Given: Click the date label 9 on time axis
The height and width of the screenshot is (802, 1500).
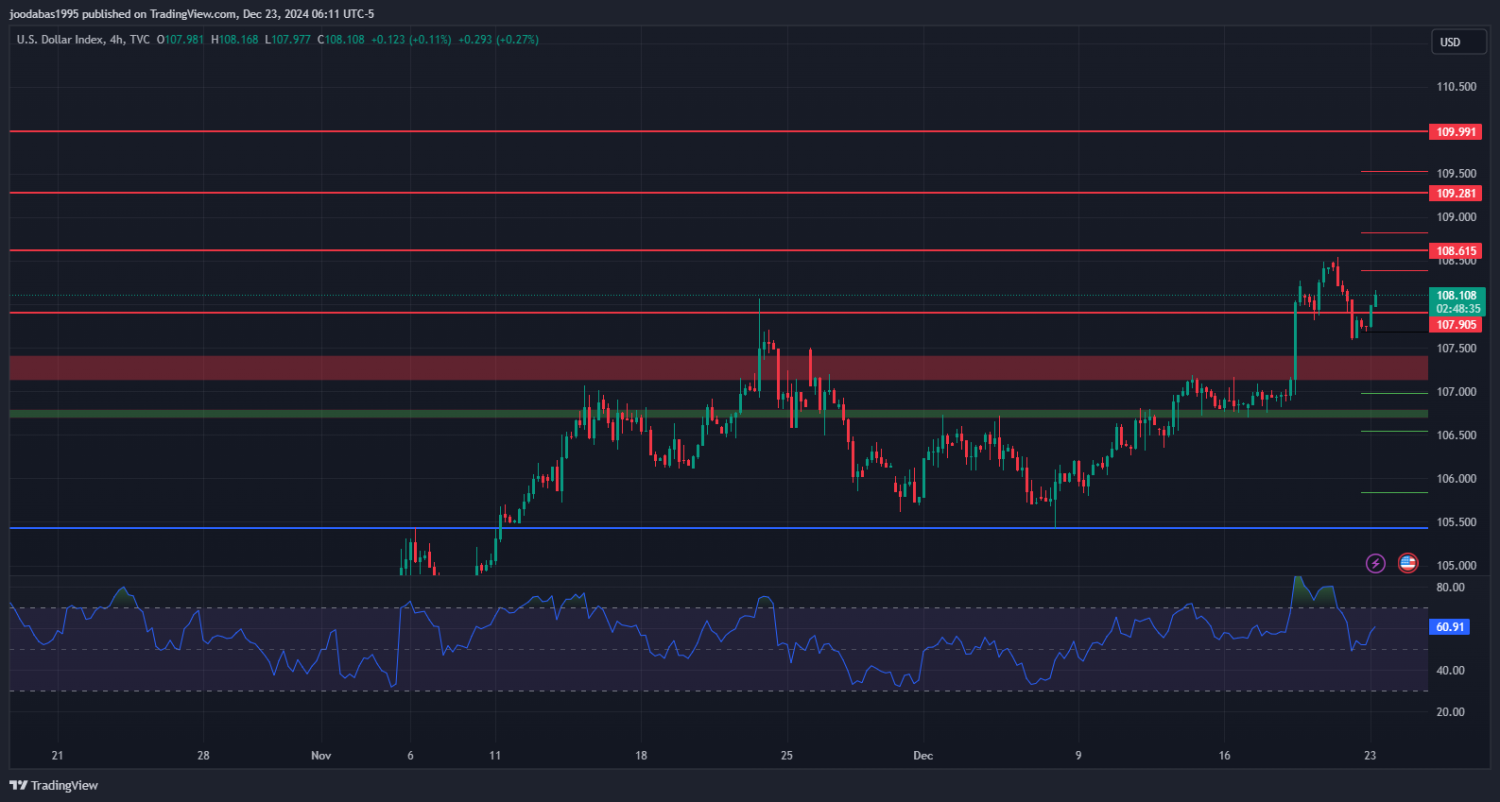Looking at the screenshot, I should pos(1079,755).
